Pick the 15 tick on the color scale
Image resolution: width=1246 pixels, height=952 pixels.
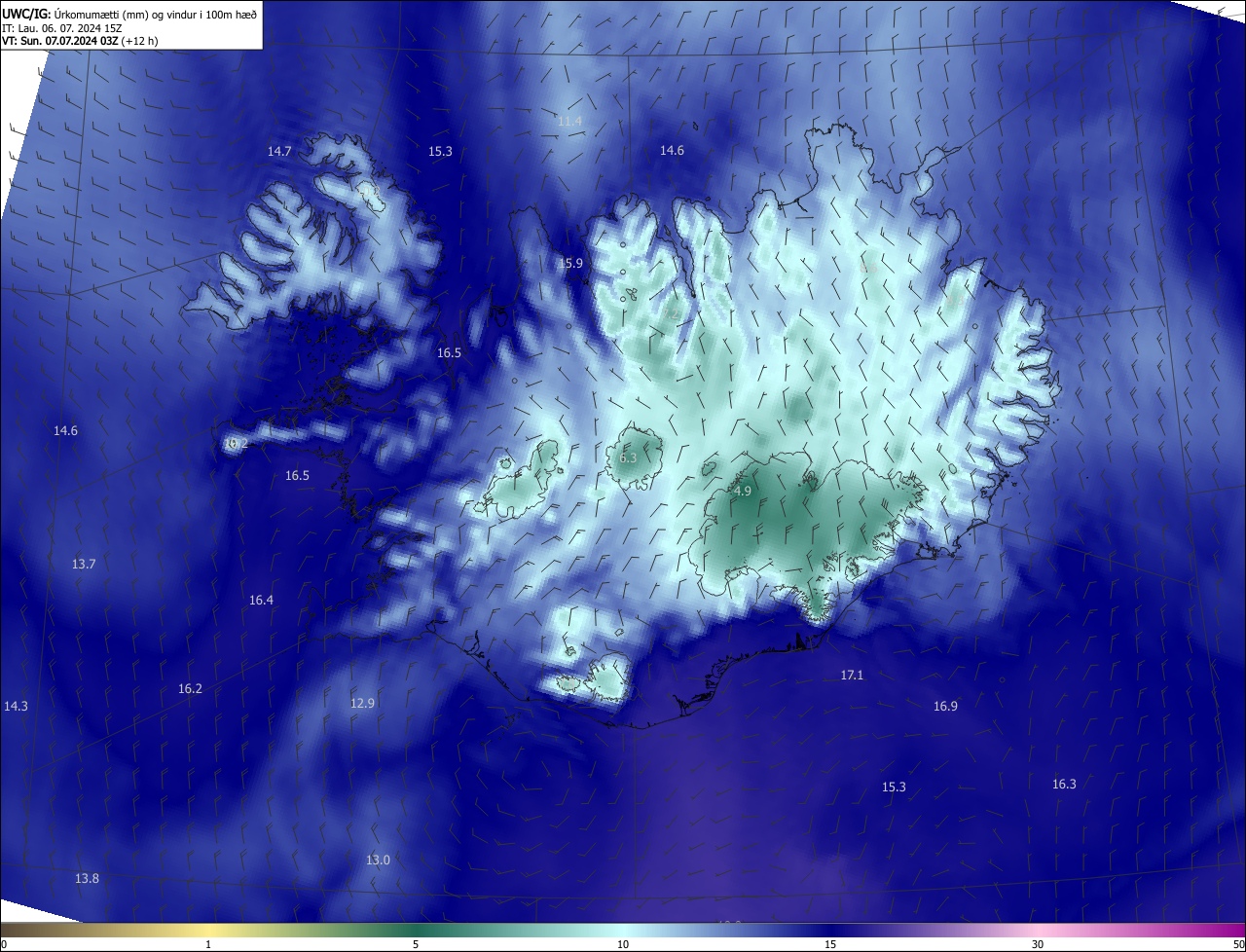830,944
